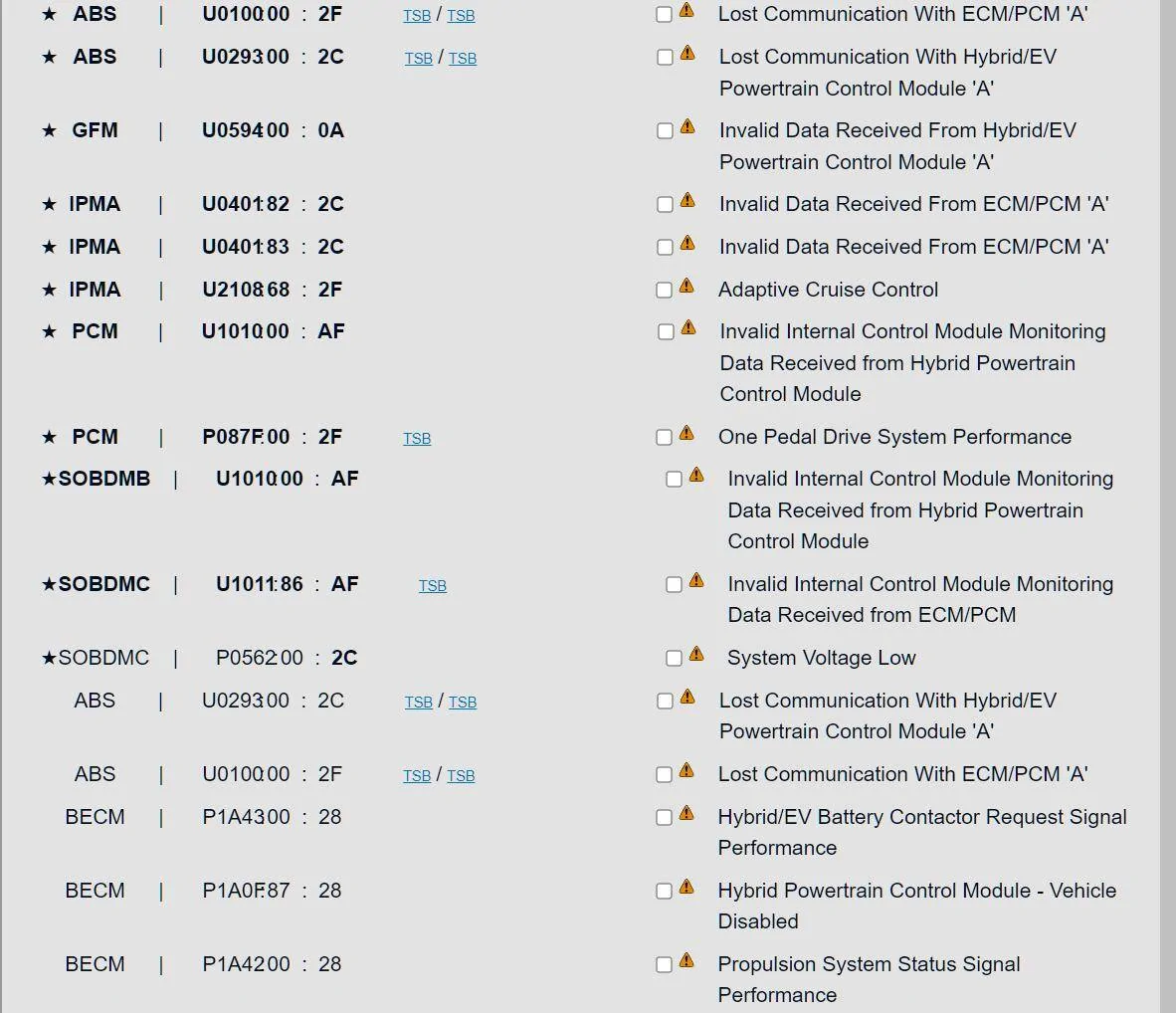
Task: Open first TSB link of unstarred ABS U0293:00
Action: click(419, 703)
